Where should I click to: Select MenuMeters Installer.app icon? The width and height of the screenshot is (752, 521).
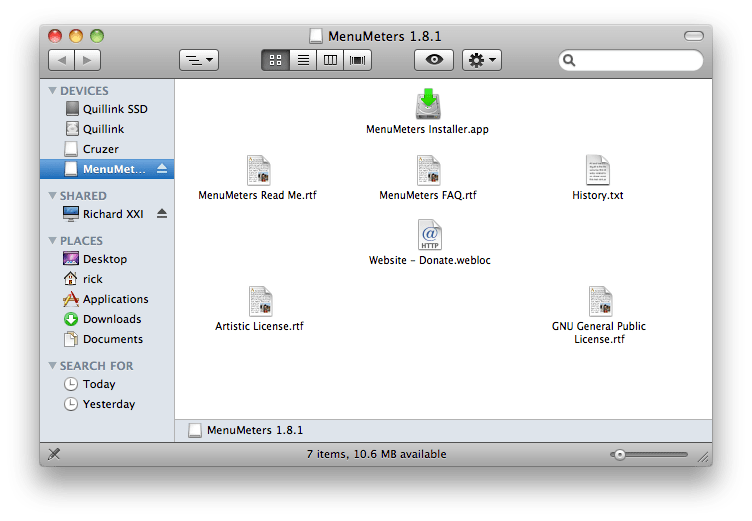(428, 104)
